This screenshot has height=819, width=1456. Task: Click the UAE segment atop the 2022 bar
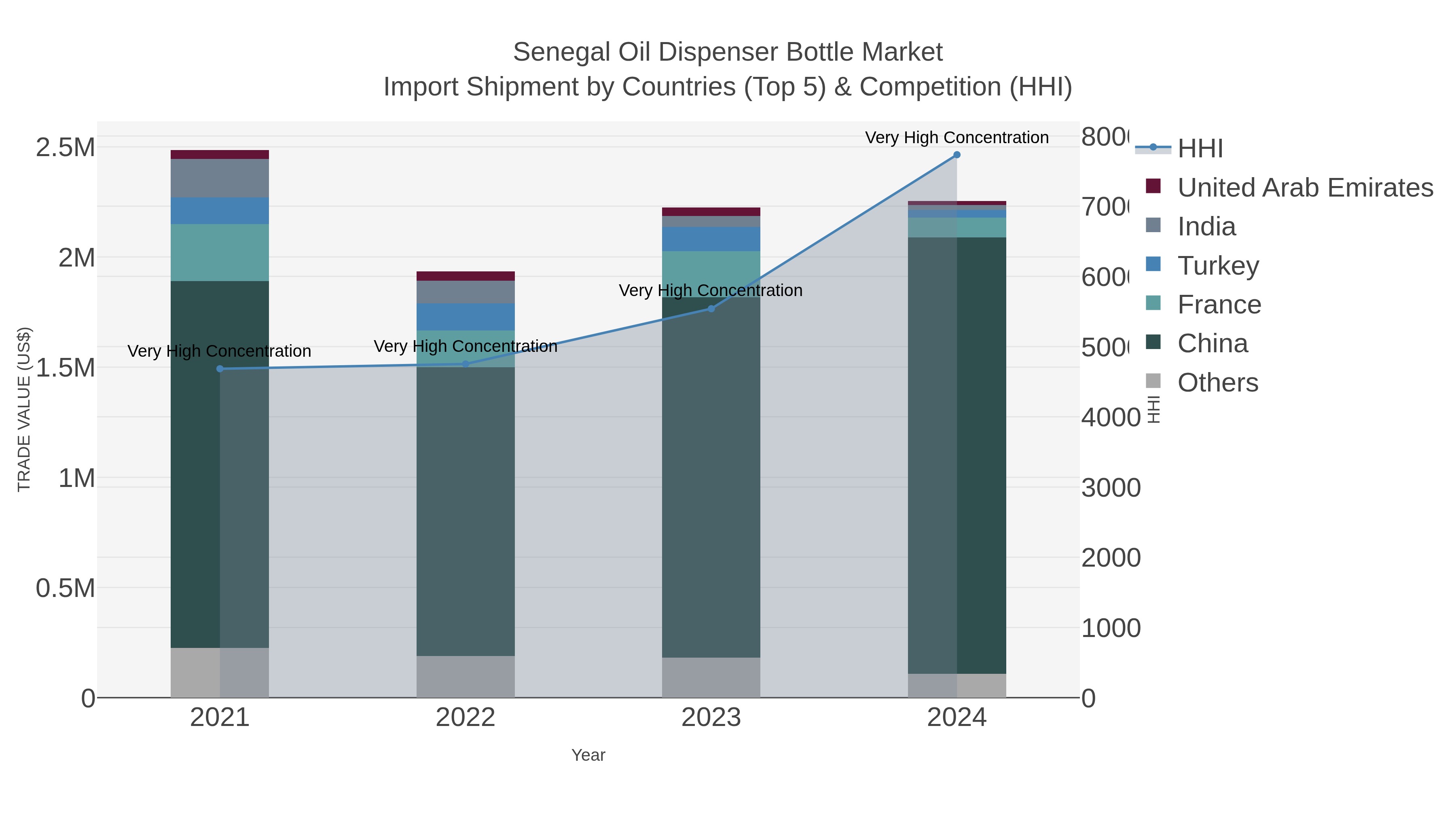[466, 276]
